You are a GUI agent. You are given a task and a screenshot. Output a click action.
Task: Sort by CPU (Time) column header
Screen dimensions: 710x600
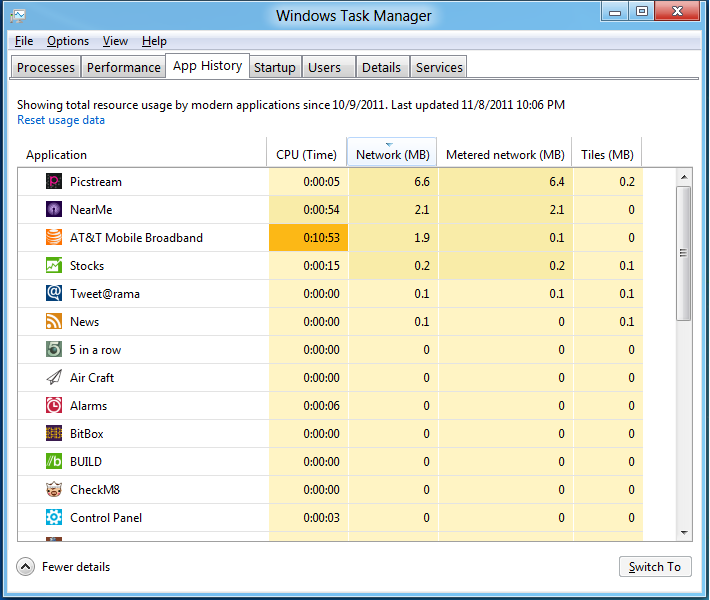click(x=306, y=155)
